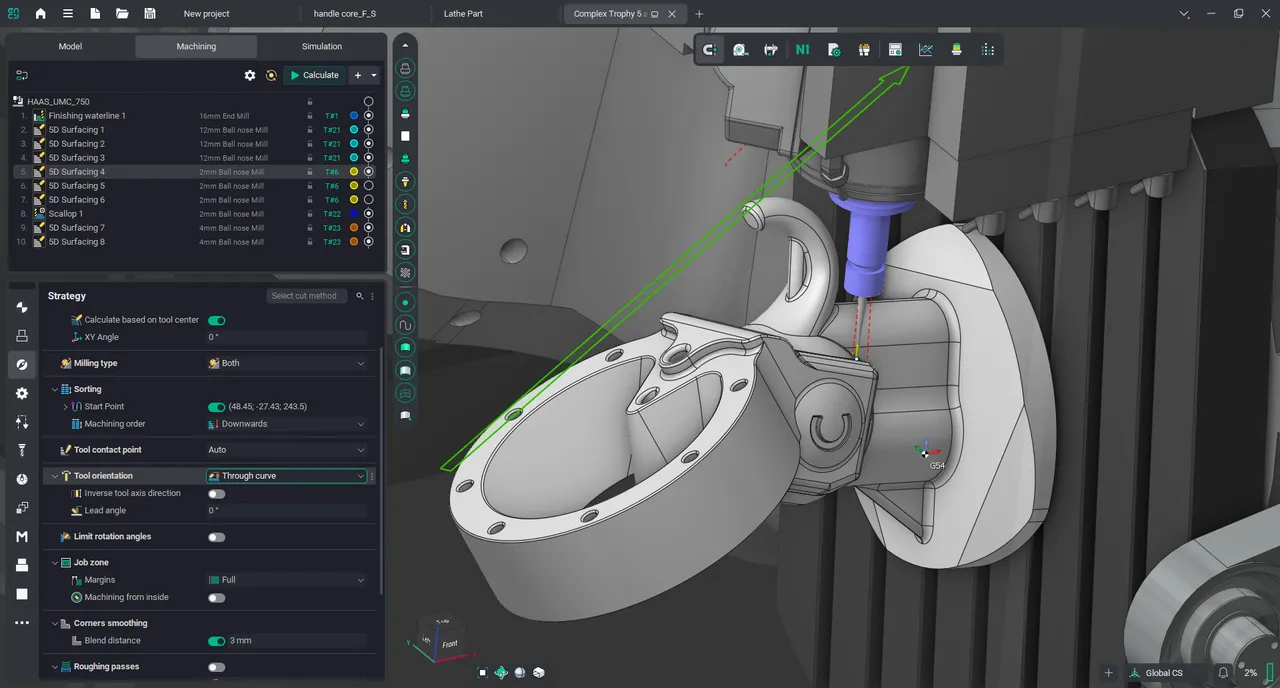Click the Open folder icon

[122, 14]
